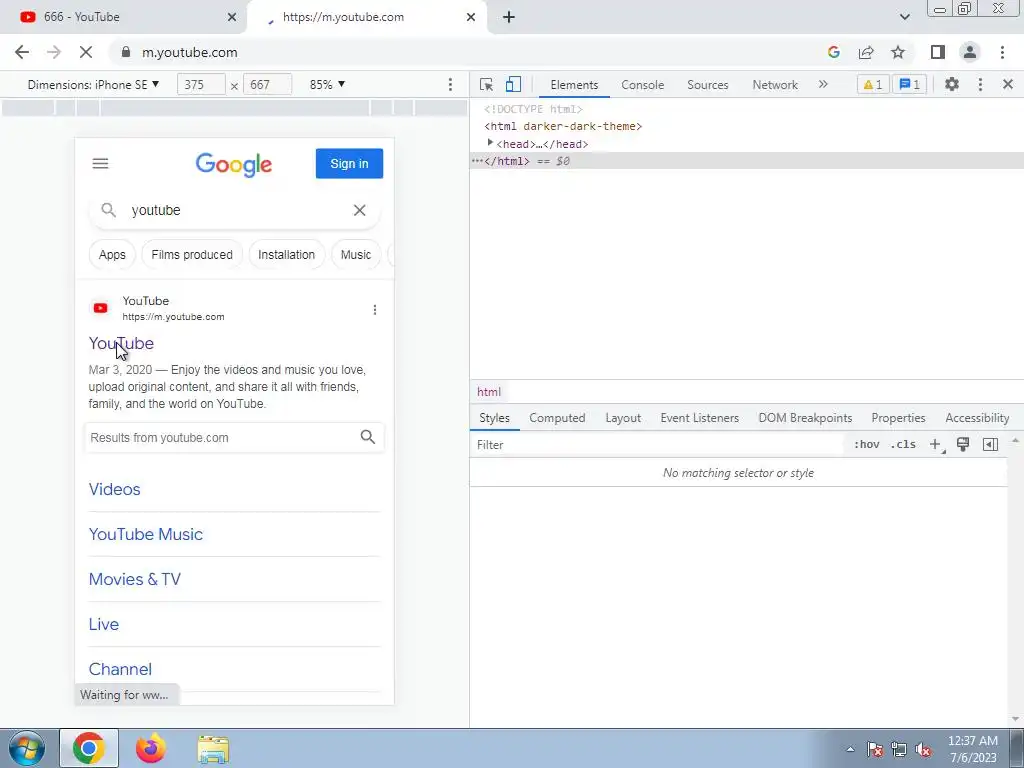Image resolution: width=1024 pixels, height=768 pixels.
Task: Open the Event Listeners tab
Action: [699, 418]
